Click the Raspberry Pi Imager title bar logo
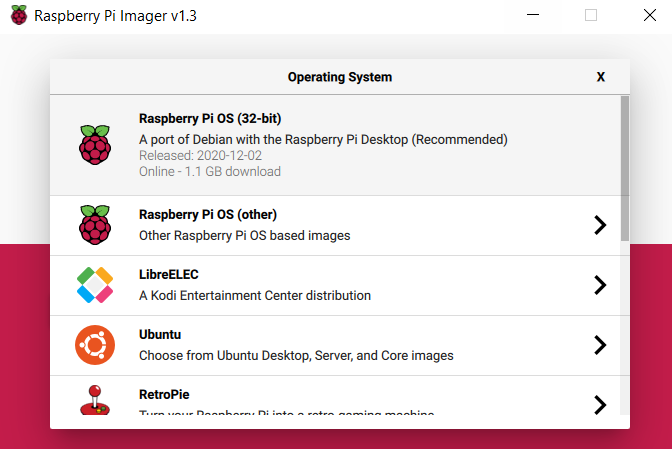The width and height of the screenshot is (672, 449). point(19,15)
